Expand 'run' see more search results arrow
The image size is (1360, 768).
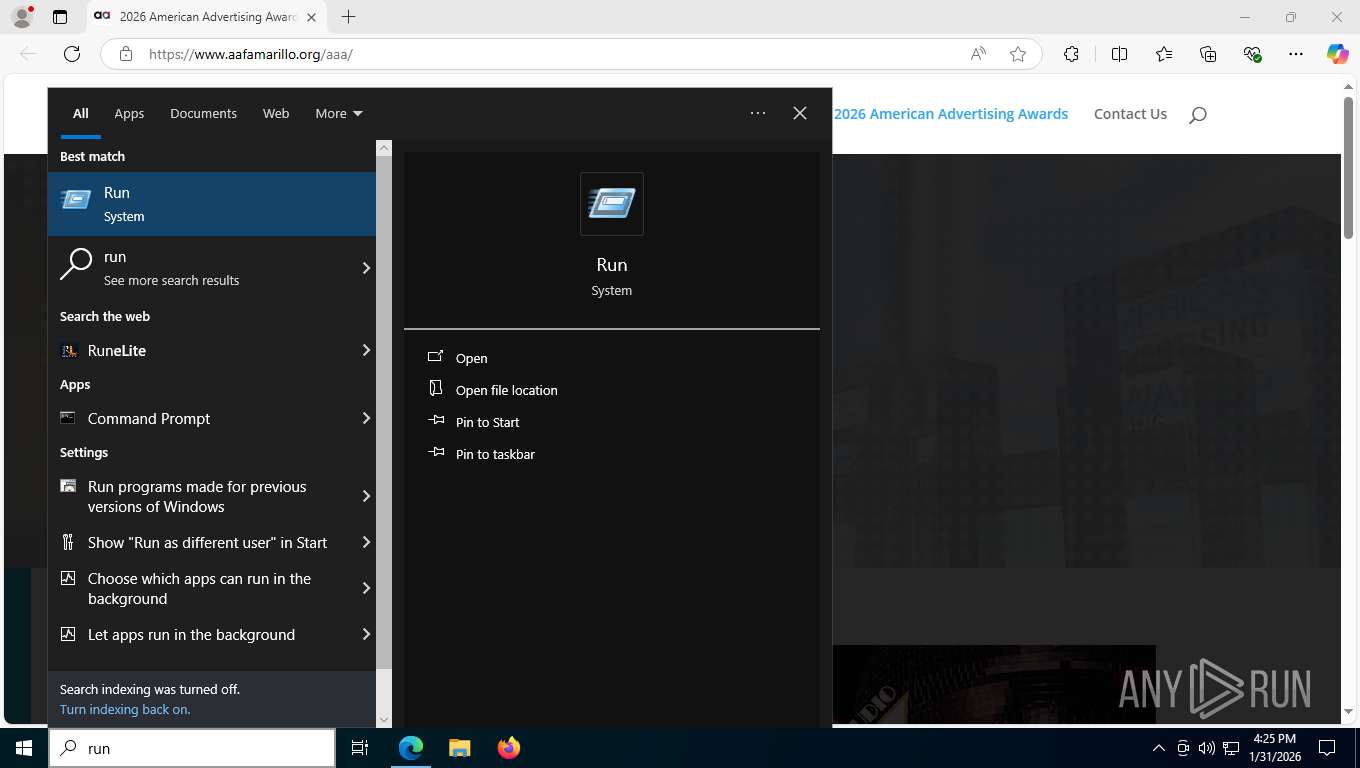[366, 268]
